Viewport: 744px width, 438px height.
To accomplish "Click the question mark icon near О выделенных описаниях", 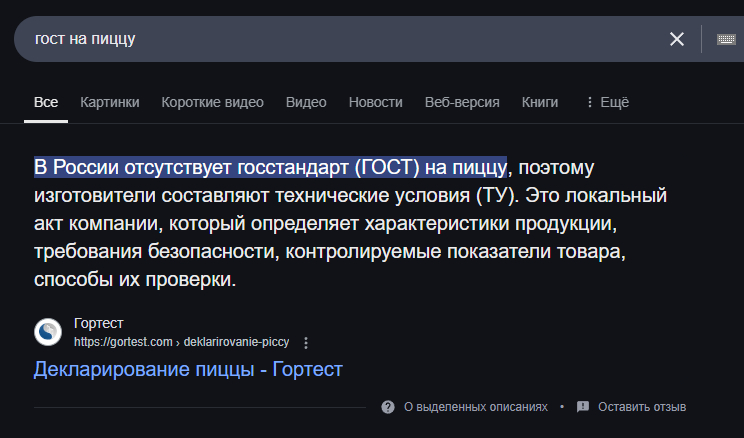I will [388, 407].
